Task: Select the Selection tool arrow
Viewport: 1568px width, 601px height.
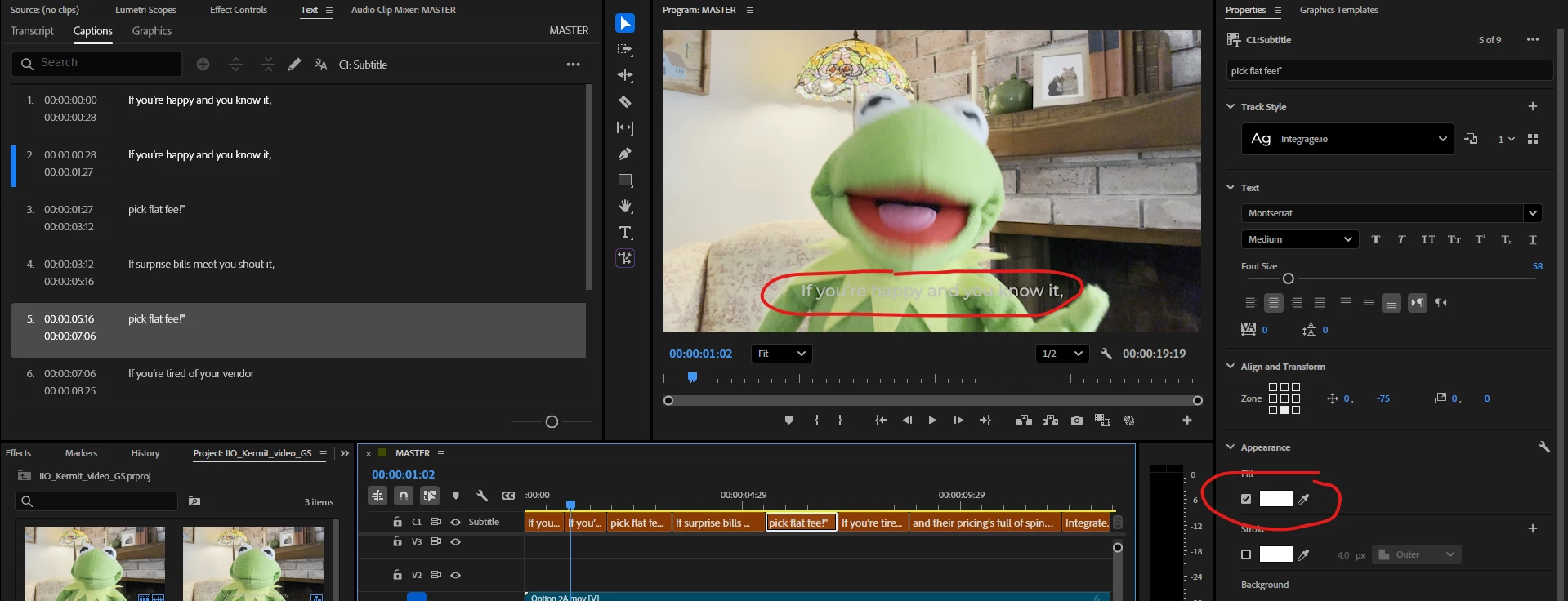Action: coord(625,23)
